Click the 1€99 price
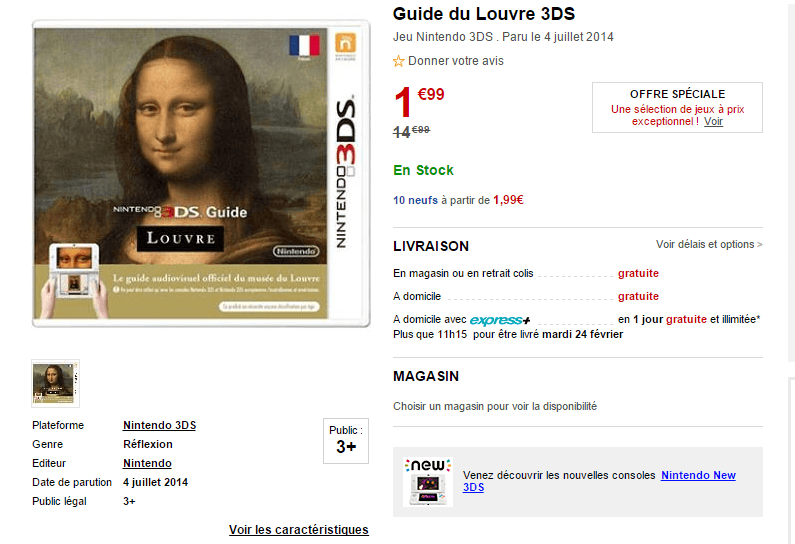The height and width of the screenshot is (544, 795). click(419, 101)
